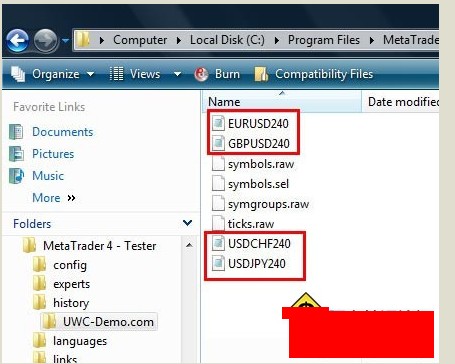455x364 pixels.
Task: Click the Organize stacked pages icon
Action: point(18,74)
